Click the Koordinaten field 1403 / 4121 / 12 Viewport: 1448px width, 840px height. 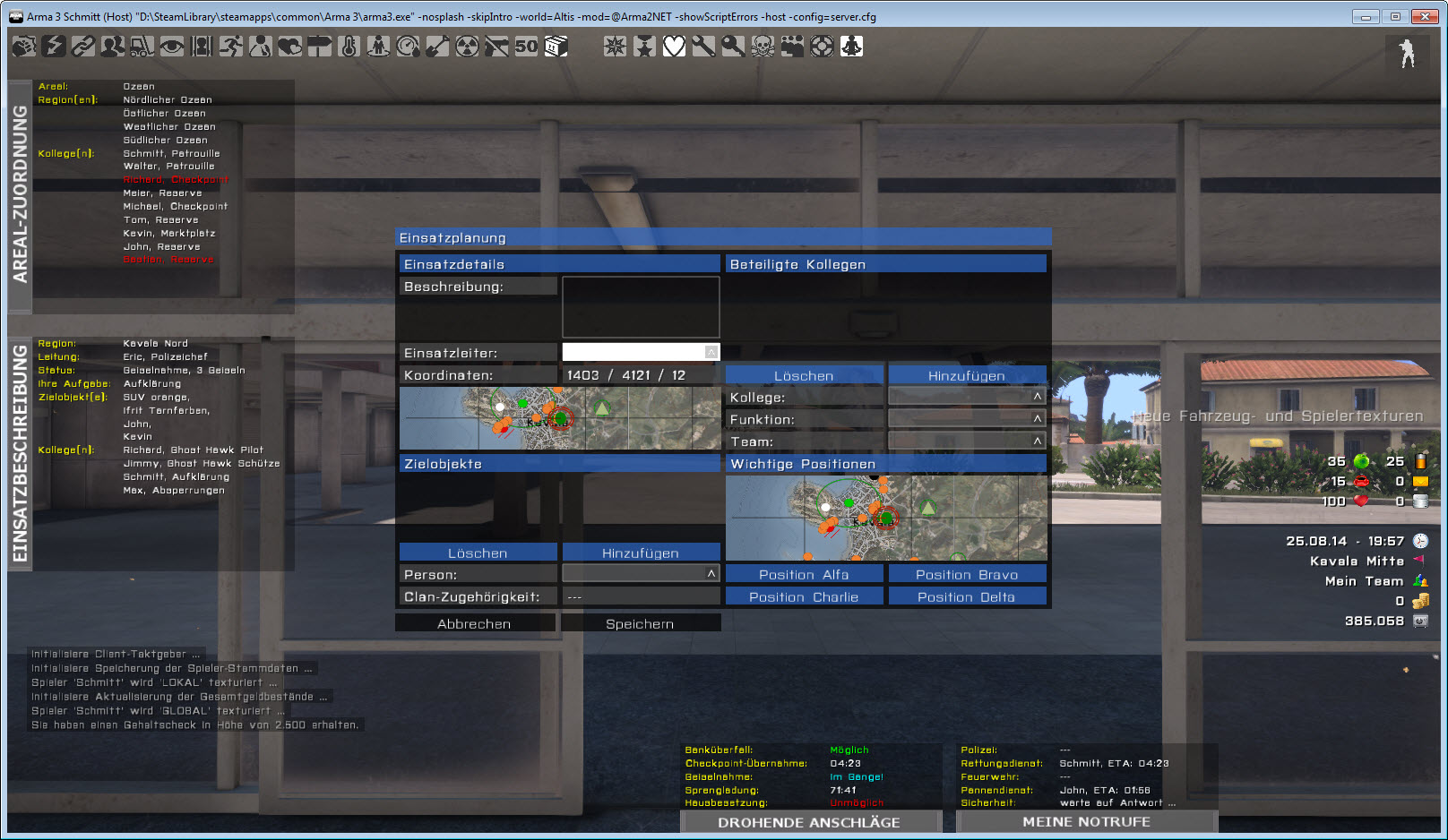coord(641,375)
